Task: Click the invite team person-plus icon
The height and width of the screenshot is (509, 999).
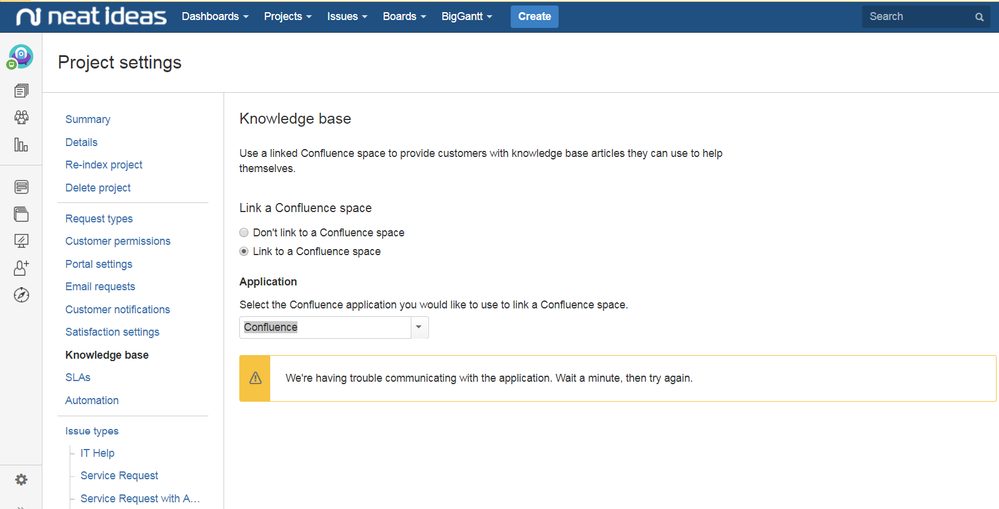Action: pos(21,268)
